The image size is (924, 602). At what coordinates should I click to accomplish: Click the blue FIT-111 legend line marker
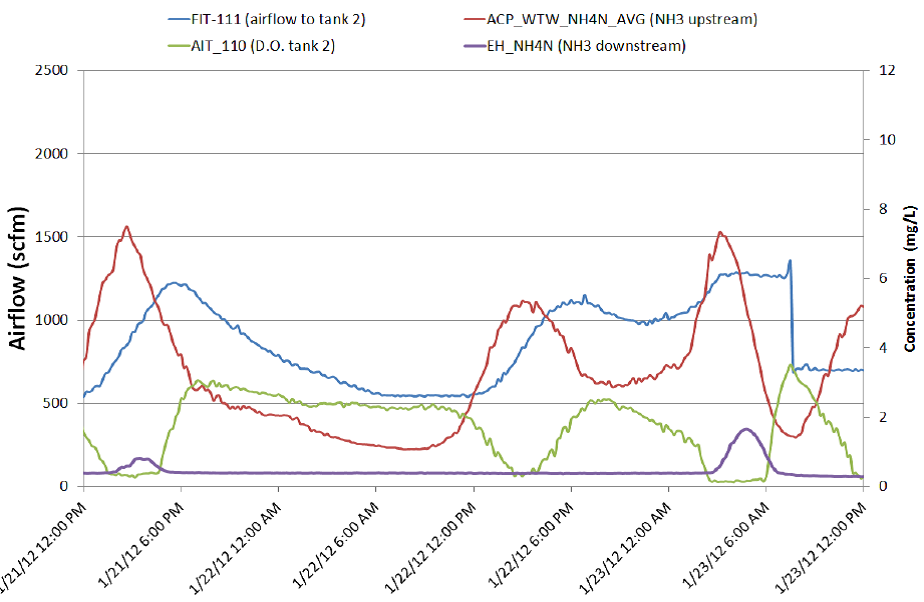[179, 19]
